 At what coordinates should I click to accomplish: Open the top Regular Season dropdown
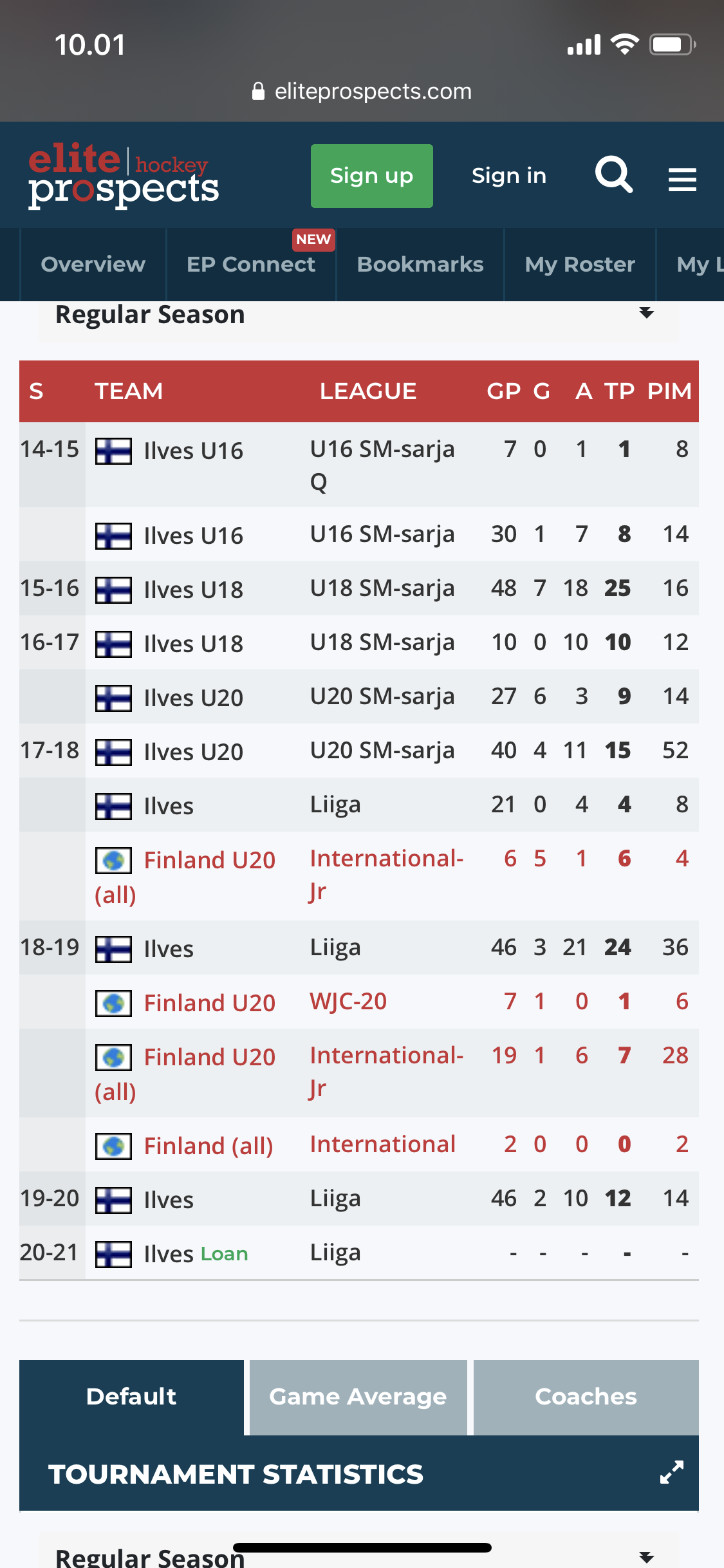tap(646, 313)
